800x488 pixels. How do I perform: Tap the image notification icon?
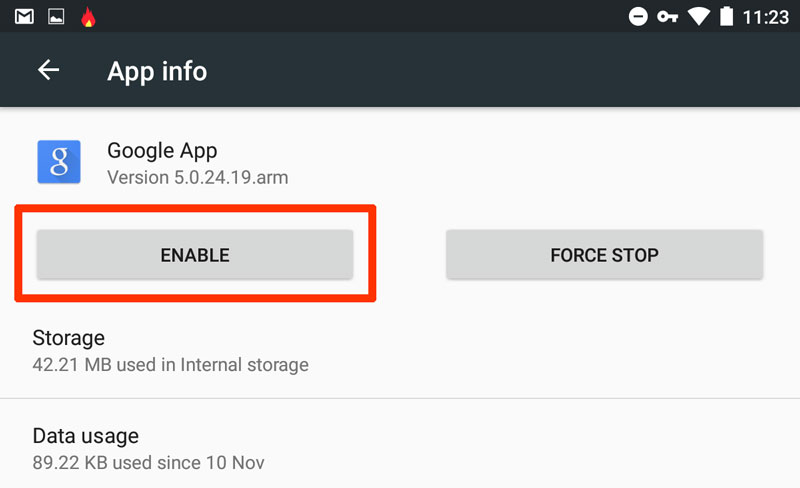[56, 17]
